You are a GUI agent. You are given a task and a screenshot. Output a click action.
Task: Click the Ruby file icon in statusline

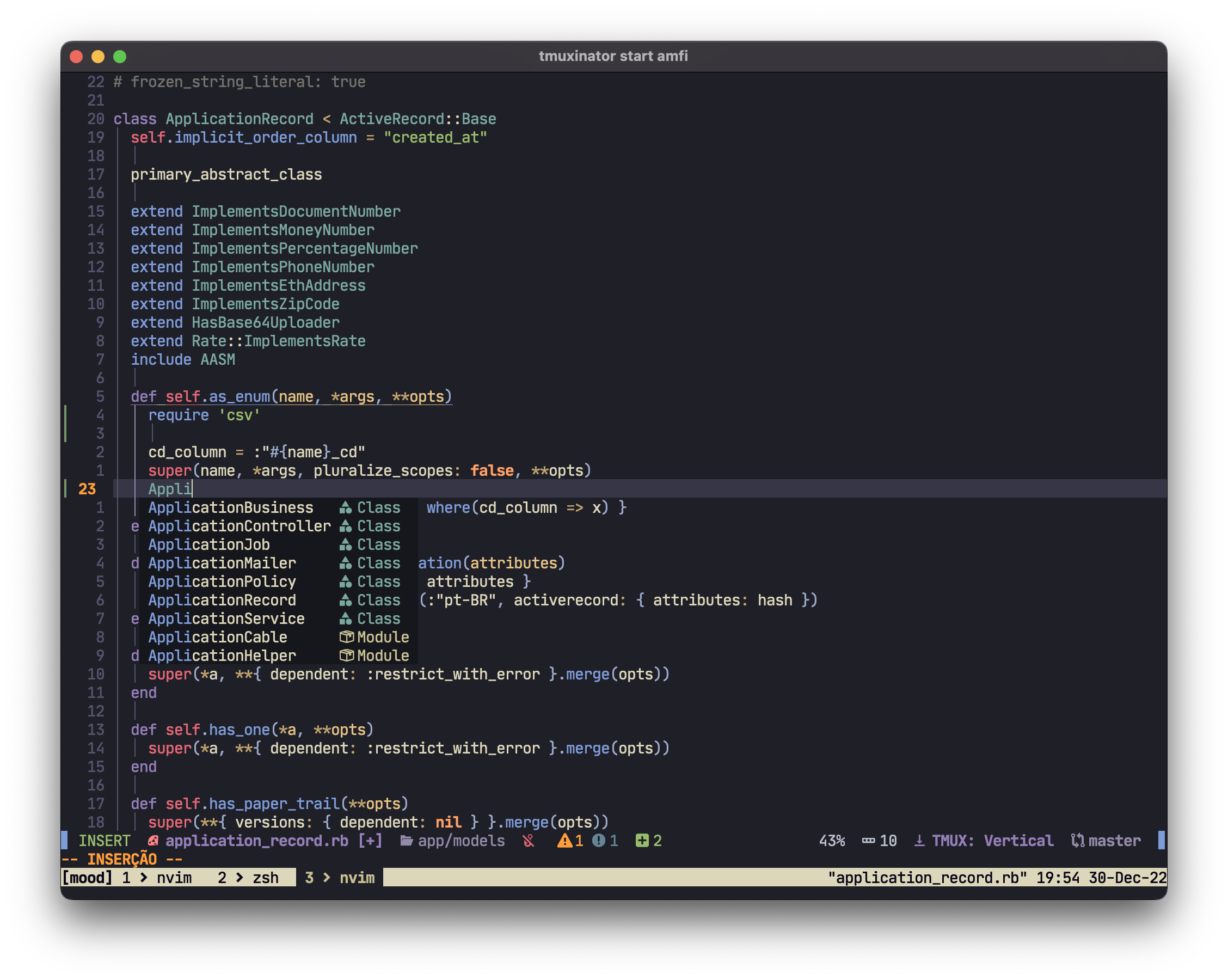(x=152, y=841)
